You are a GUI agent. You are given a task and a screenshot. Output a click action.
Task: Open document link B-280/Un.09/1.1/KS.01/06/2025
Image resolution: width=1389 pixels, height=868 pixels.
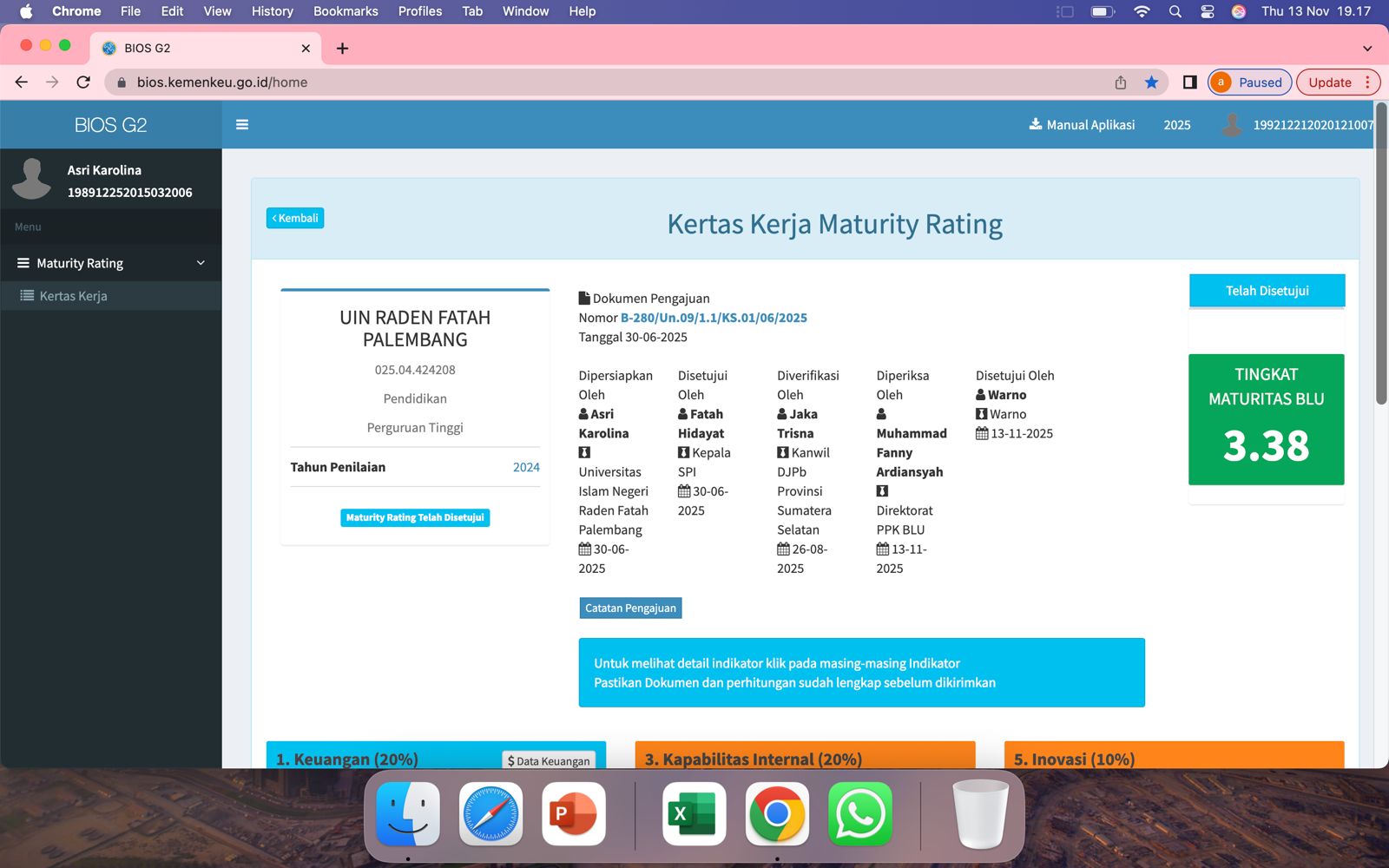(x=714, y=318)
